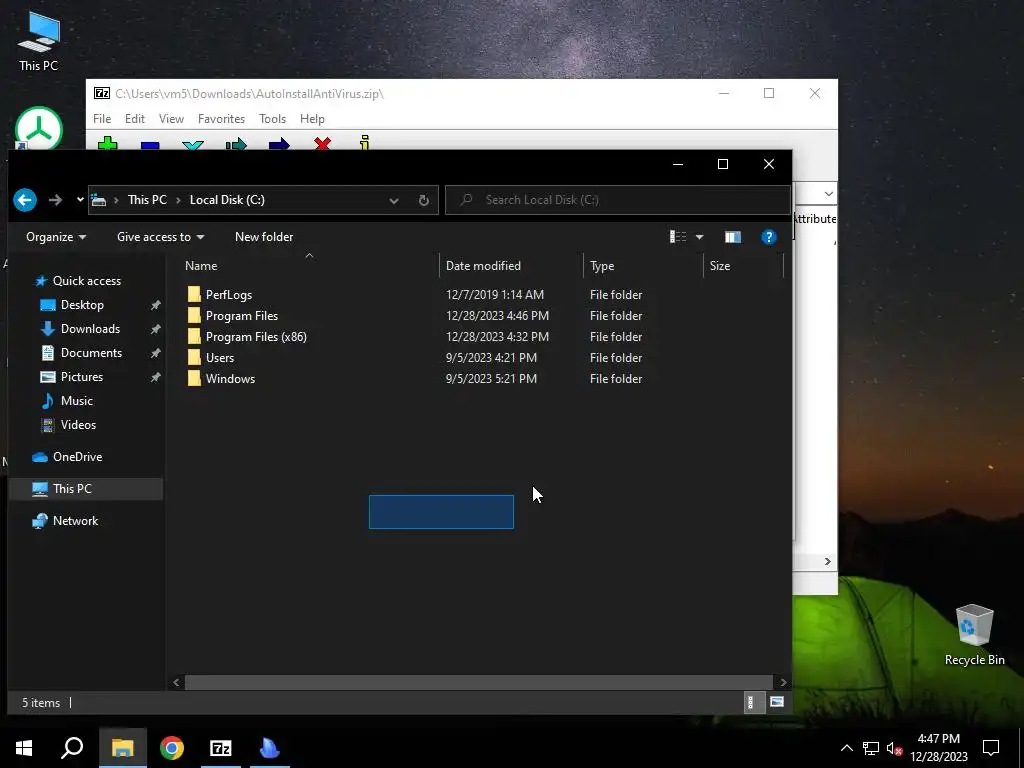The width and height of the screenshot is (1024, 768).
Task: Click the Forward arrow in File Explorer
Action: [56, 200]
